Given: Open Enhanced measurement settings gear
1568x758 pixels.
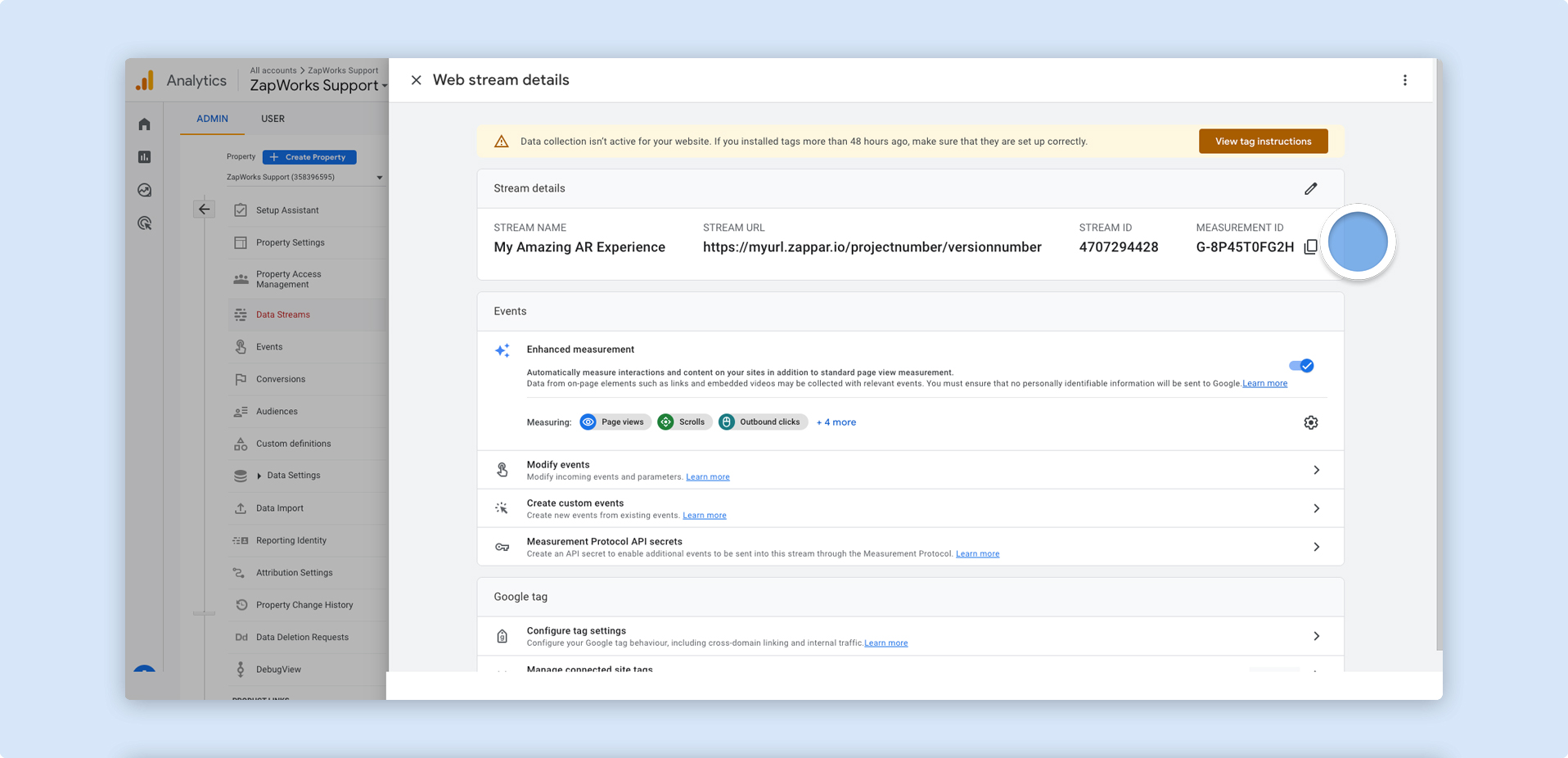Looking at the screenshot, I should (1311, 422).
